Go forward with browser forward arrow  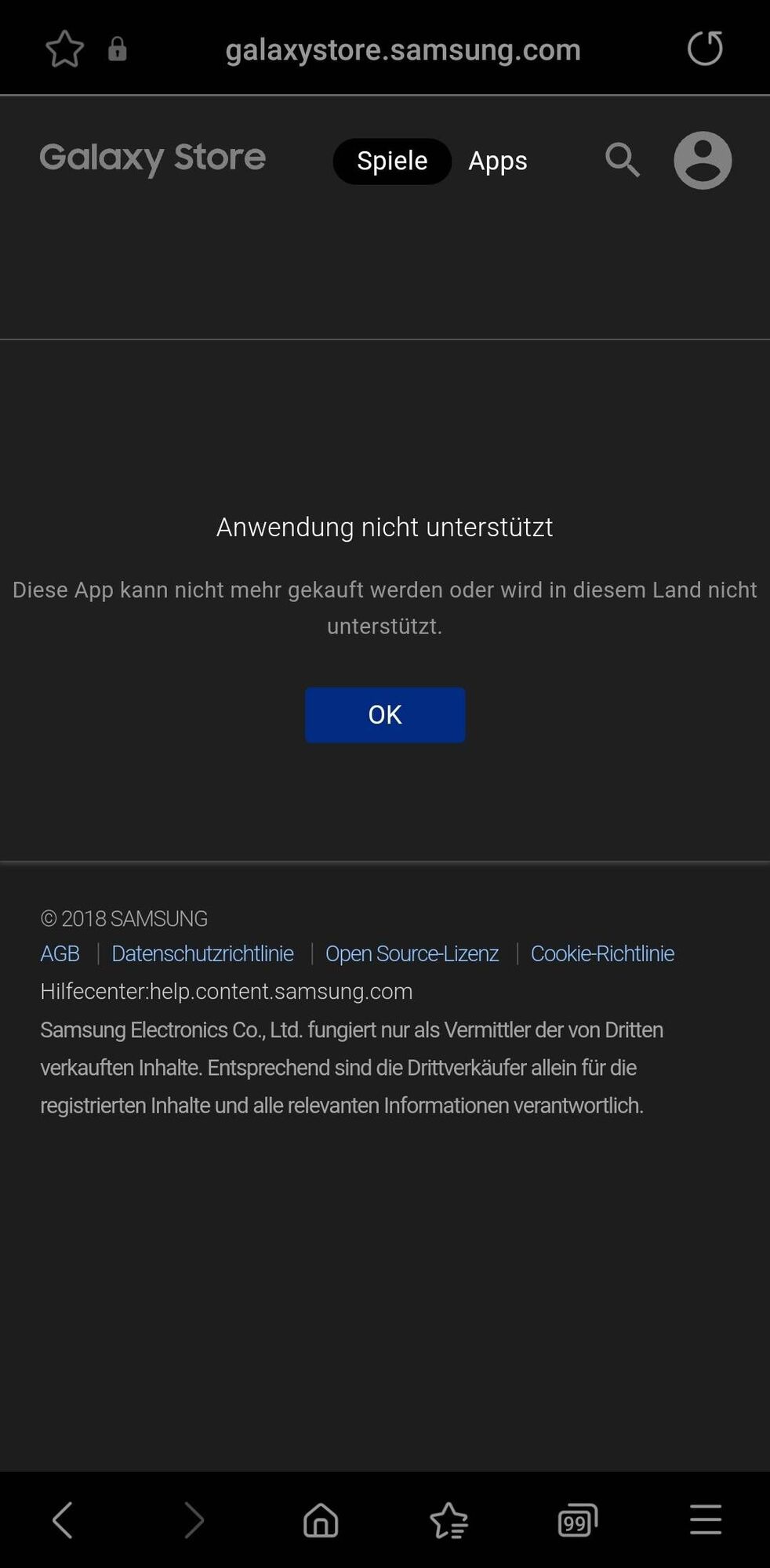coord(193,1520)
